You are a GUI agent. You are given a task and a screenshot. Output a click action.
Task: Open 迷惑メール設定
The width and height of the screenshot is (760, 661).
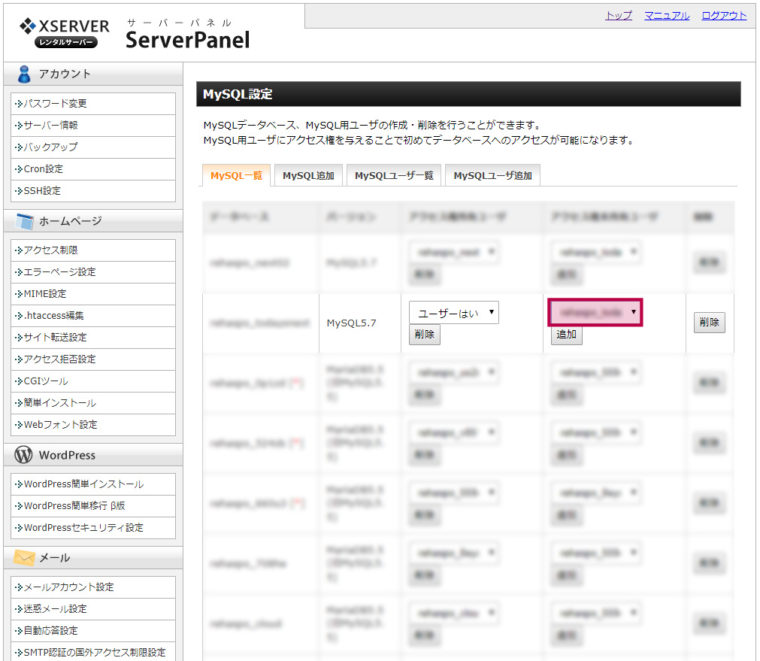(93, 609)
